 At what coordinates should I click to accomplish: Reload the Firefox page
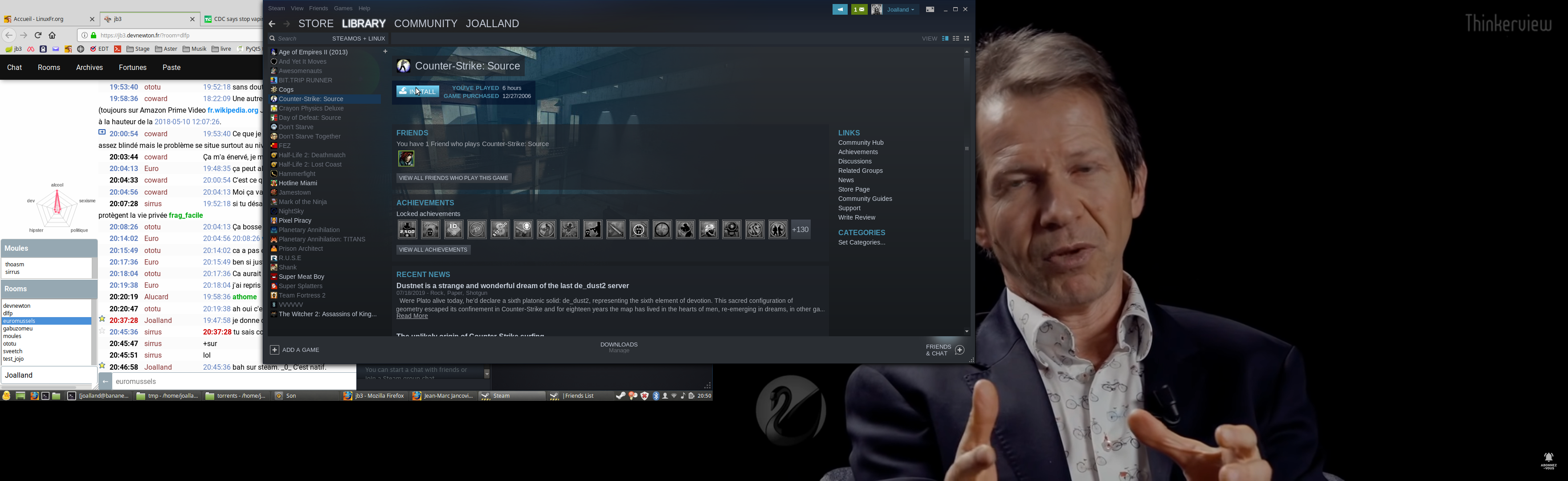[x=38, y=35]
